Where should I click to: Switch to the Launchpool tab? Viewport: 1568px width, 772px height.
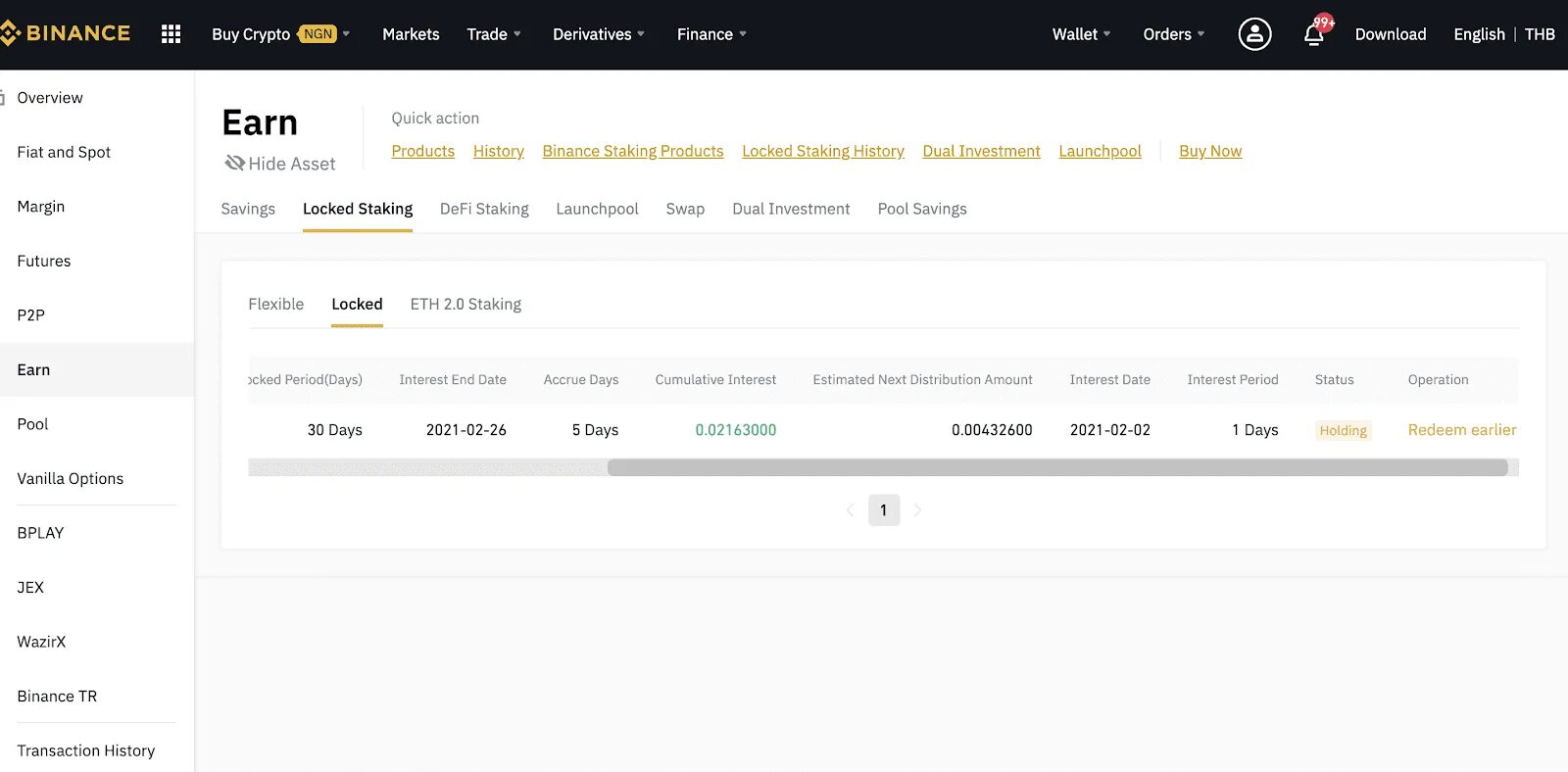597,209
